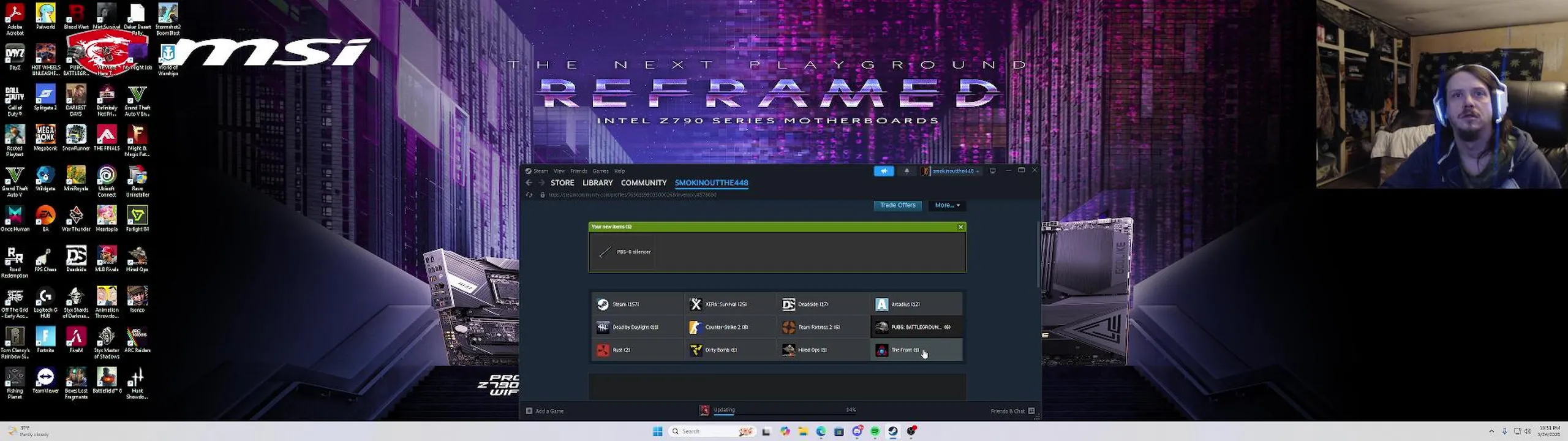The height and width of the screenshot is (441, 1568).
Task: Select THE FINALS desktop shortcut
Action: tap(107, 138)
